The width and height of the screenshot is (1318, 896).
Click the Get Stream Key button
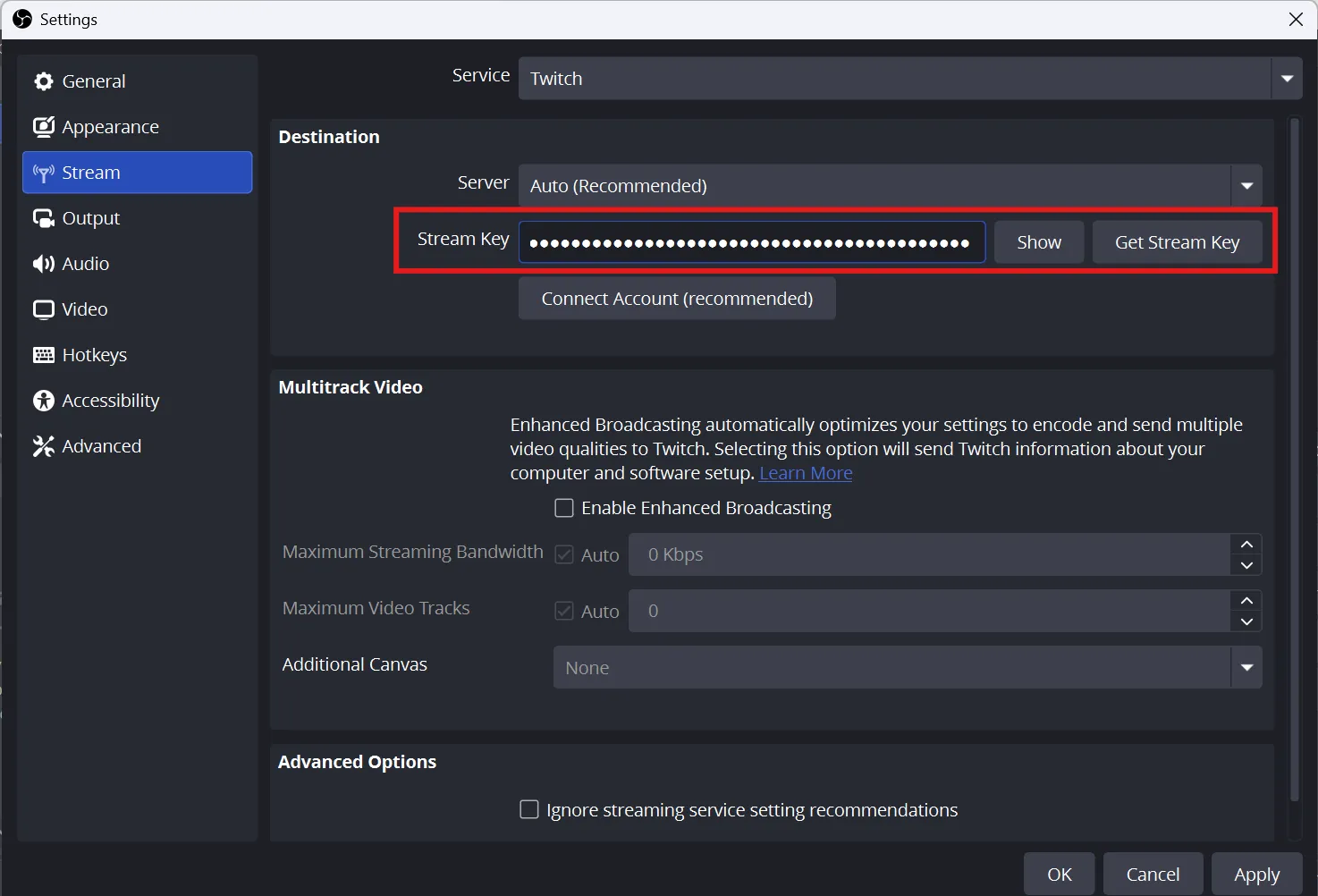(x=1177, y=242)
